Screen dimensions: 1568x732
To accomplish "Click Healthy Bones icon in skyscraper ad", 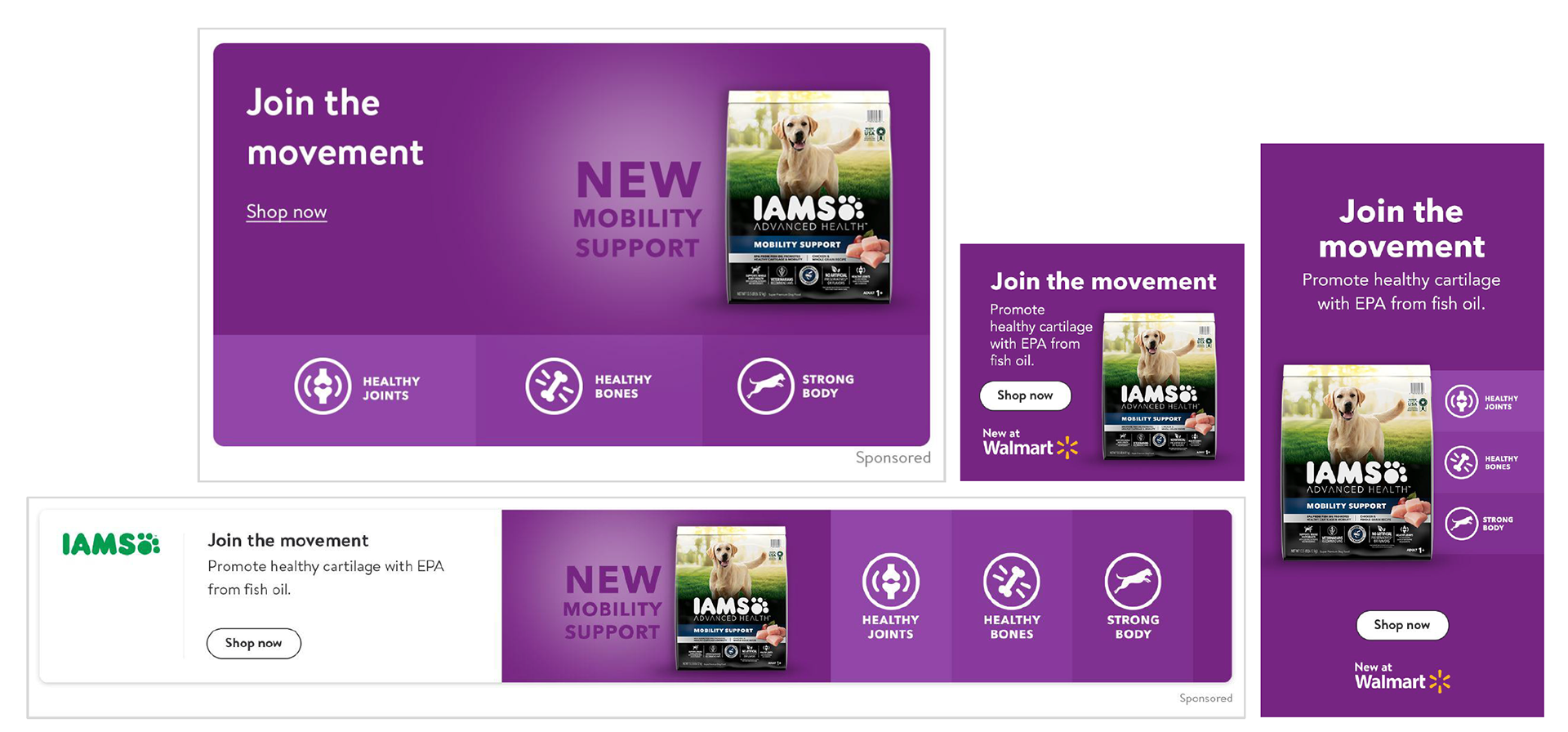I will coord(1461,462).
